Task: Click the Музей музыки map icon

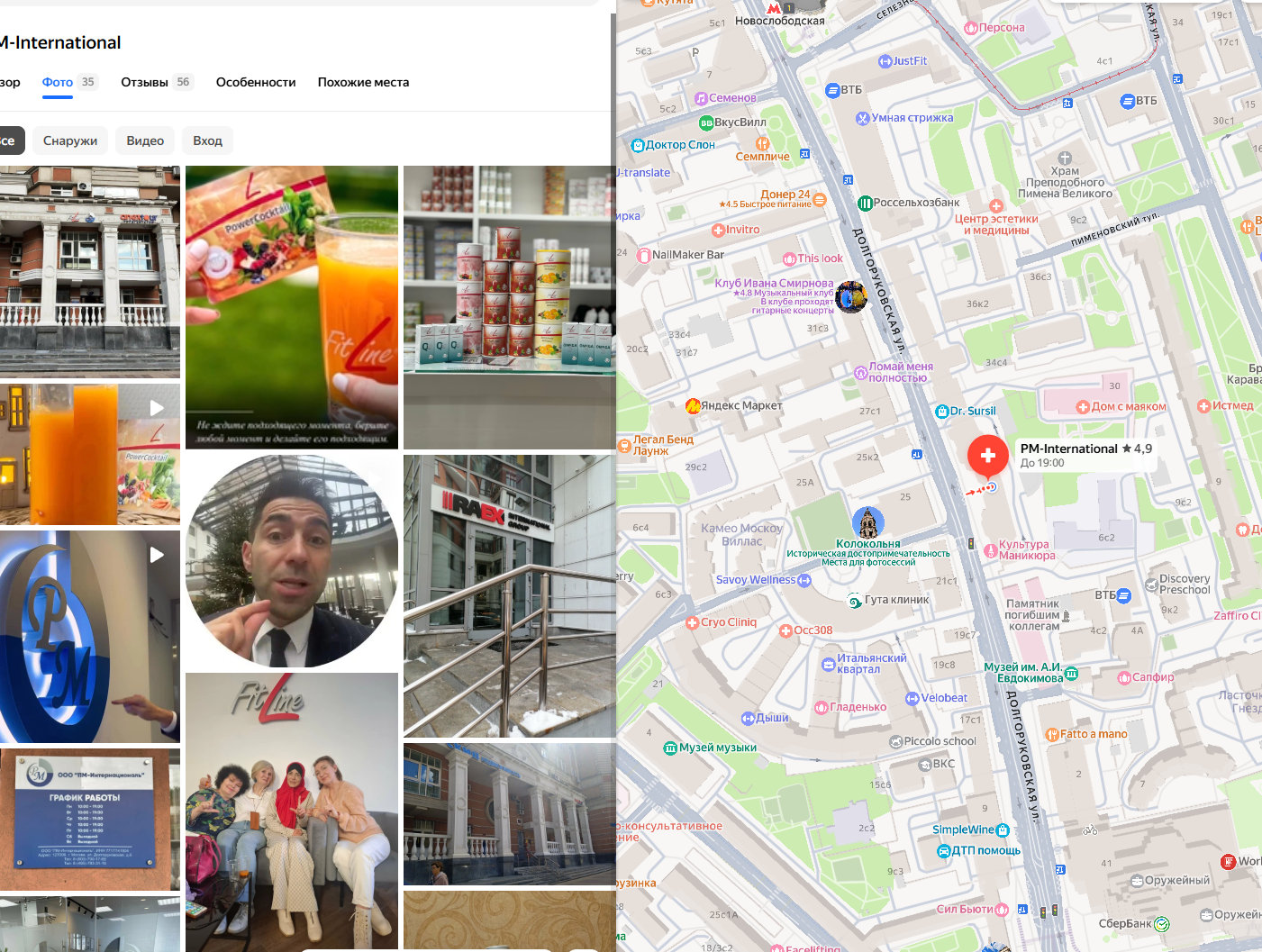Action: [670, 748]
